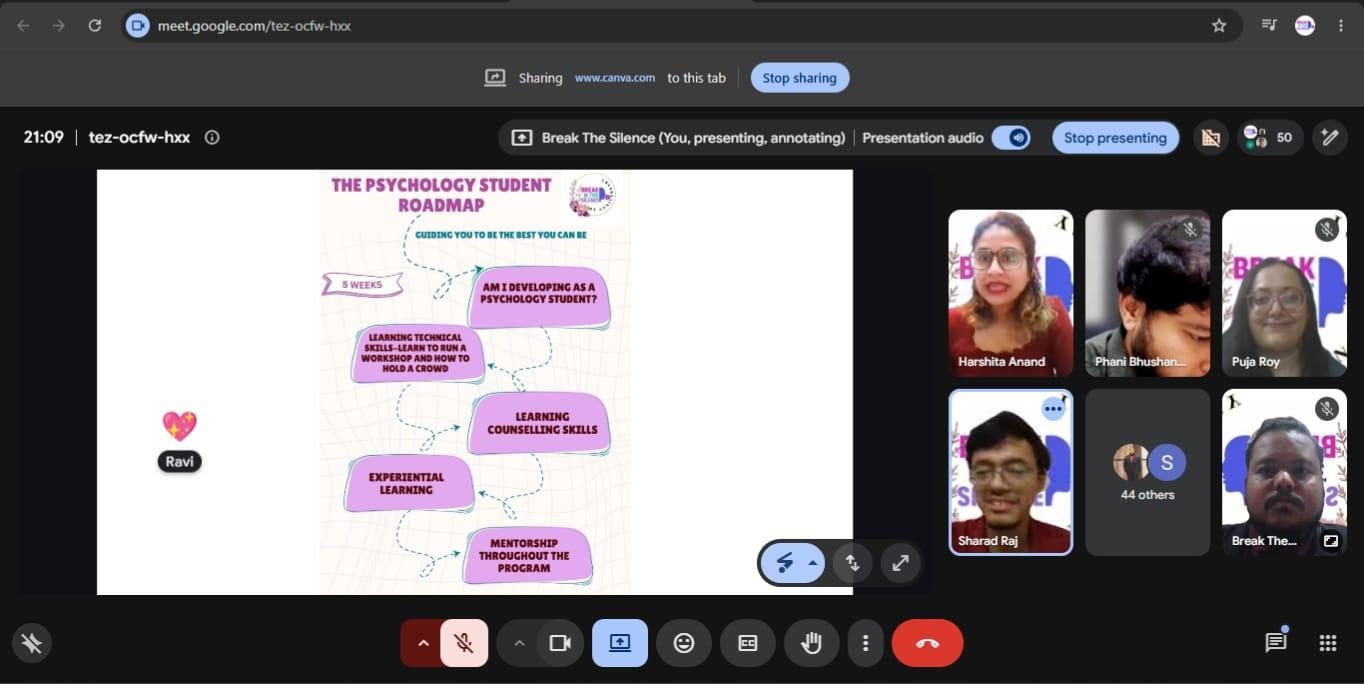
Task: Click the Ravi heart reaction
Action: 180,426
